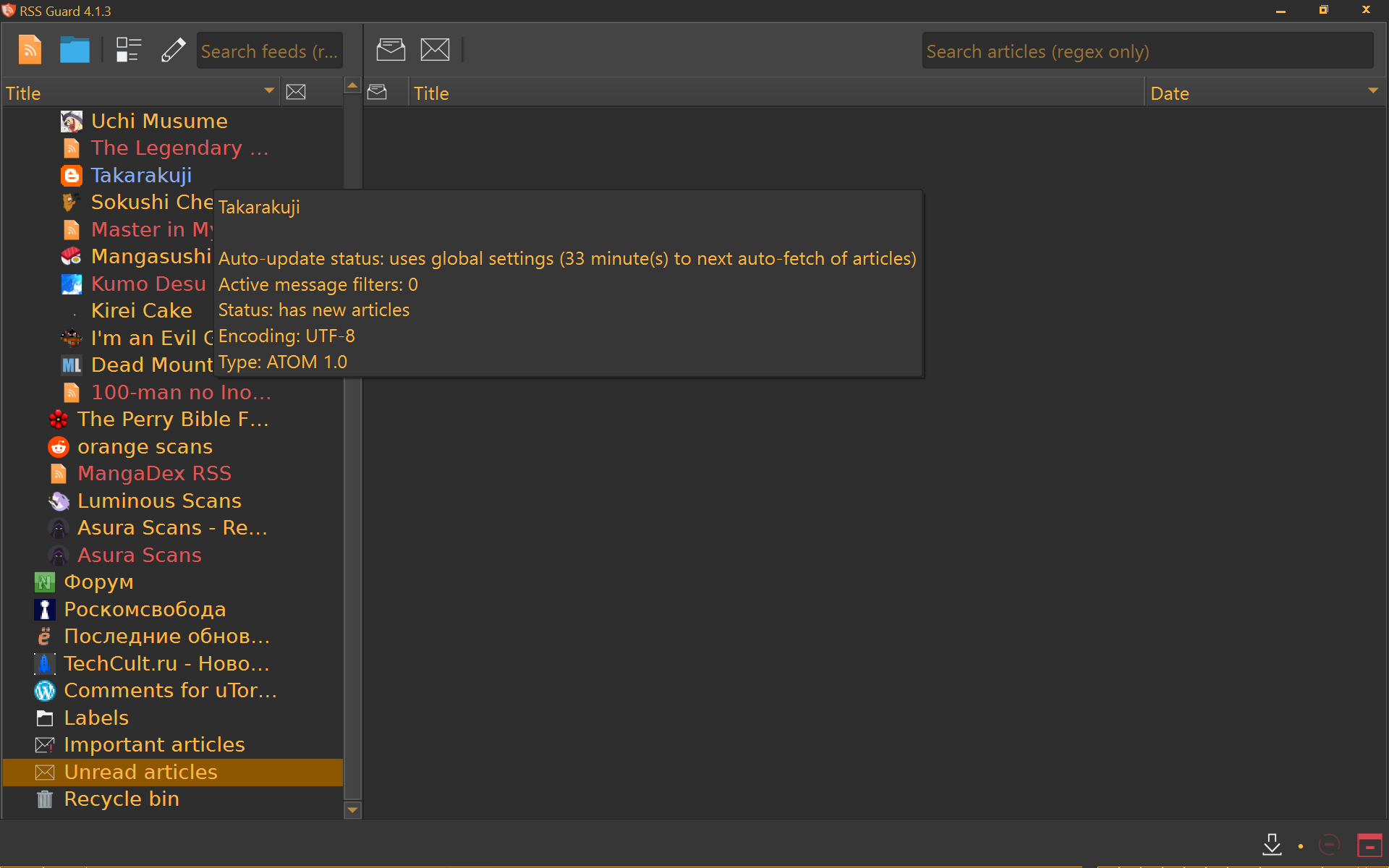
Task: Select the Recycle bin item
Action: (122, 799)
